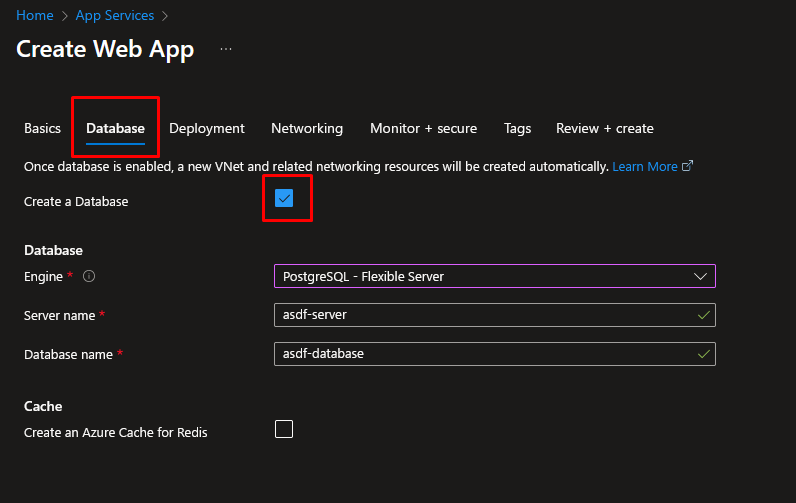Open the Monitor + secure tab
The height and width of the screenshot is (503, 796).
[423, 128]
